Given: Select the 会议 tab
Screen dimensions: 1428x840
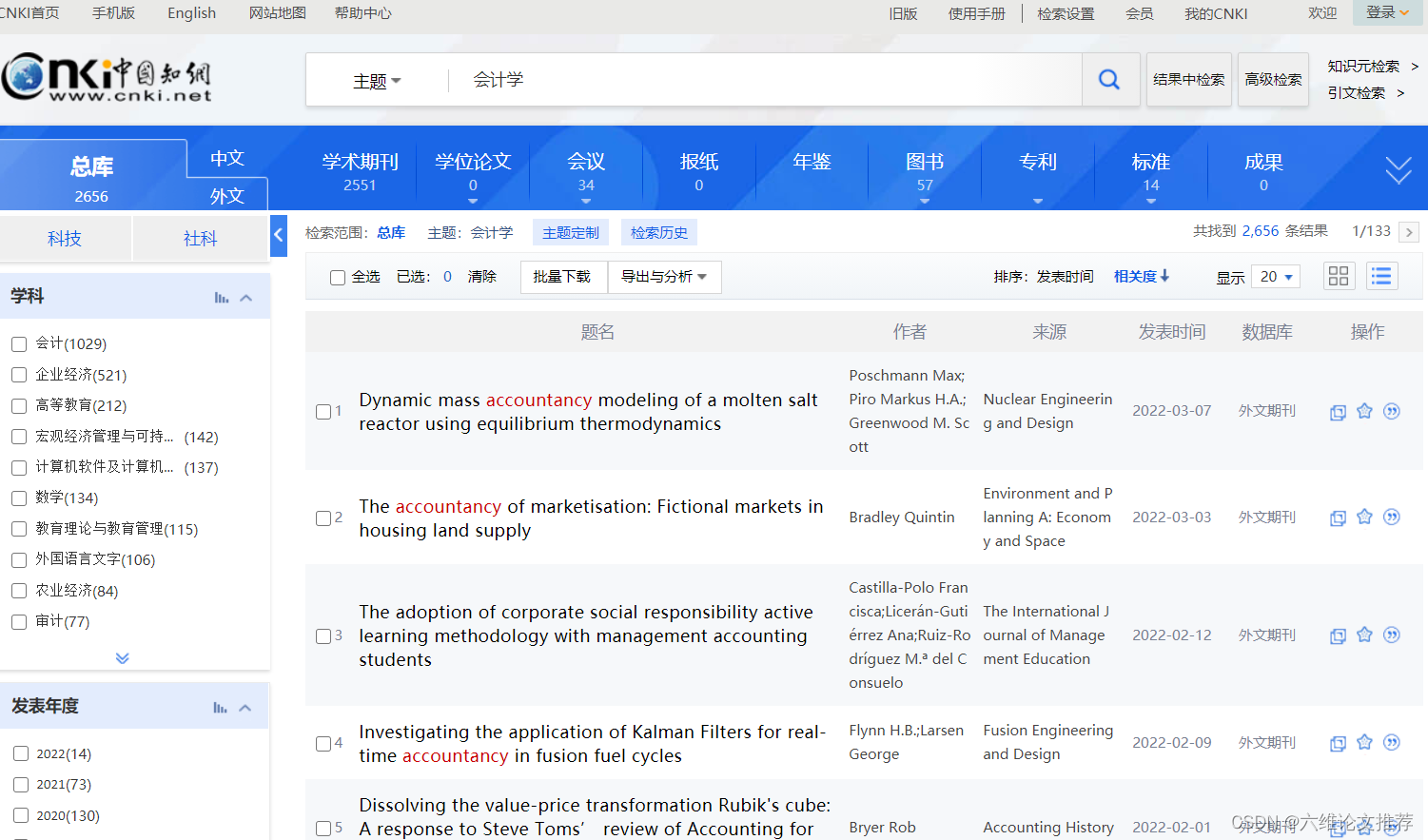Looking at the screenshot, I should tap(586, 170).
